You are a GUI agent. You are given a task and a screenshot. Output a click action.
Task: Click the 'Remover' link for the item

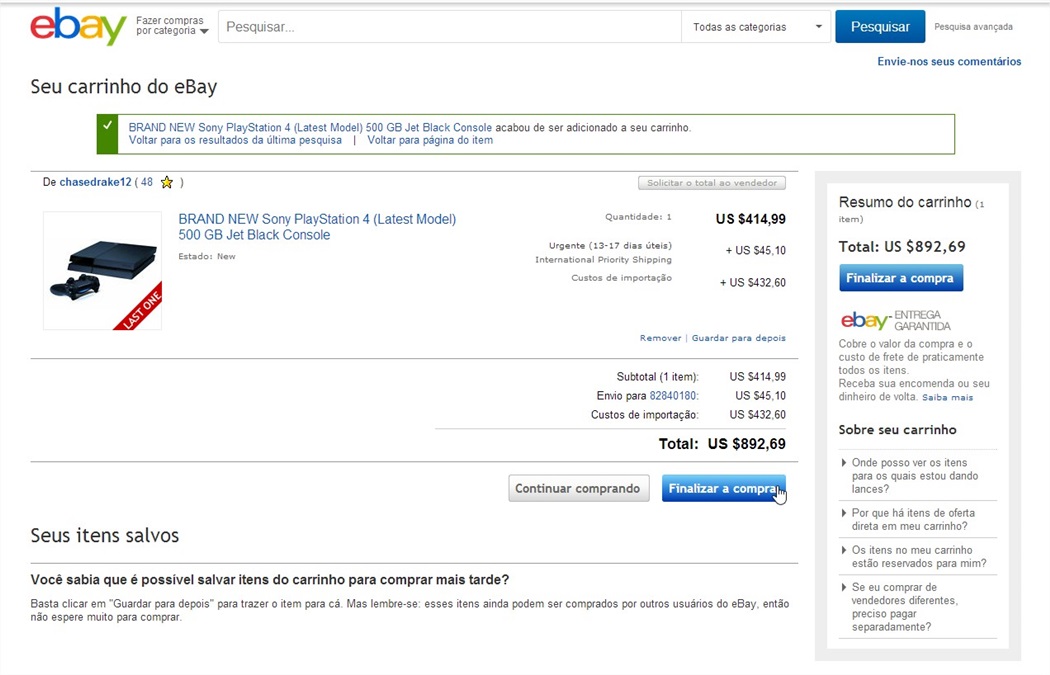pos(660,338)
